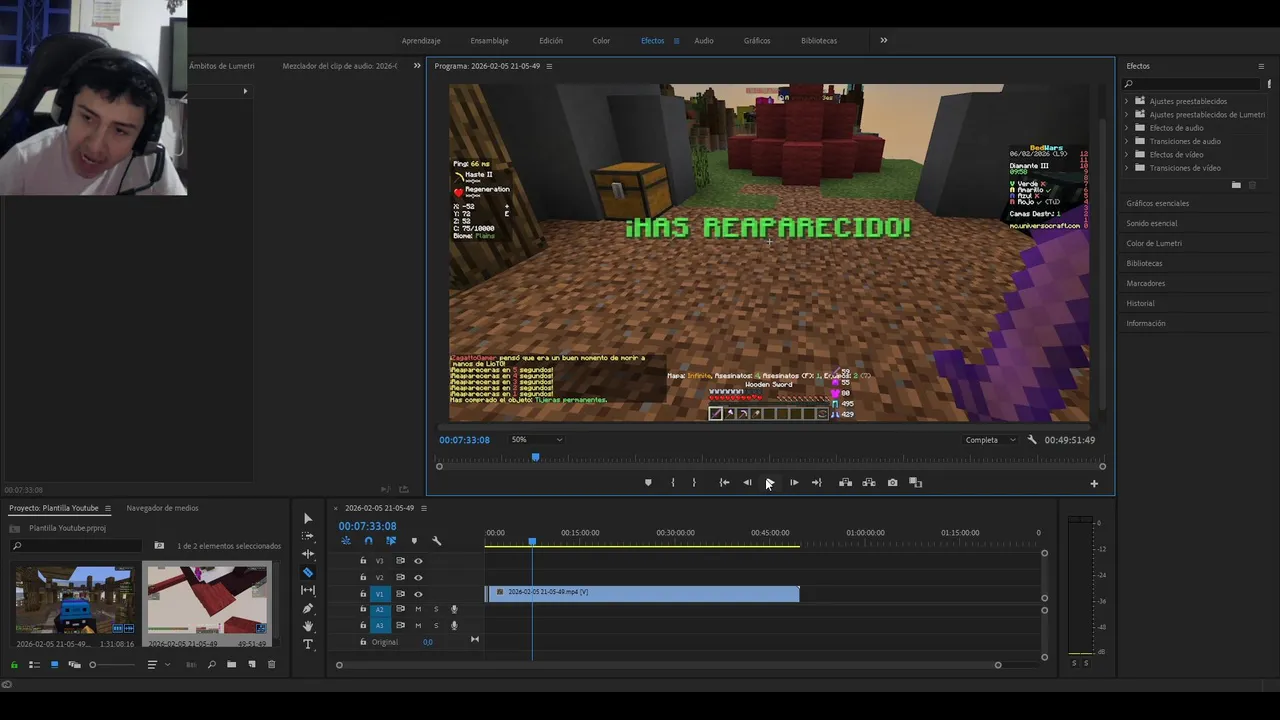
Task: Step back one frame
Action: click(747, 483)
